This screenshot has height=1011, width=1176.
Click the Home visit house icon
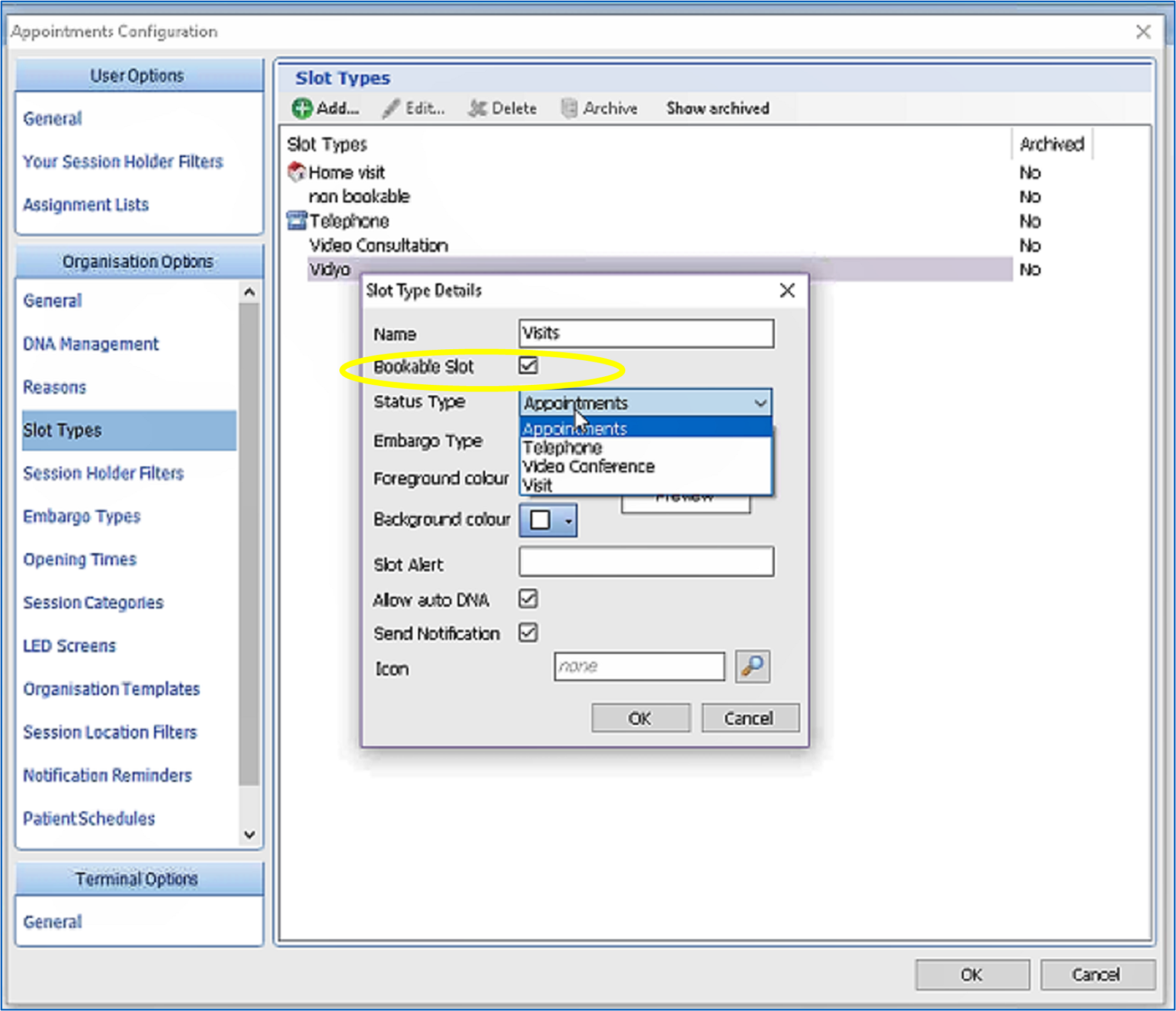(x=296, y=172)
